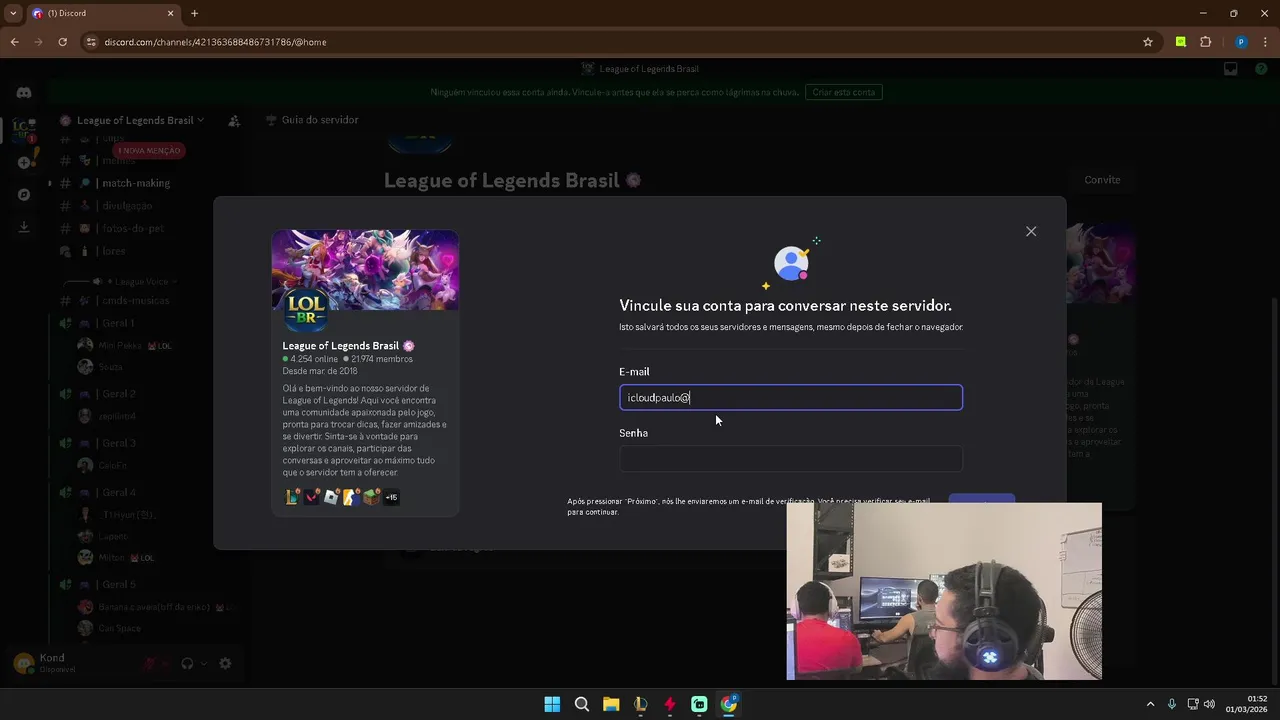Viewport: 1280px width, 720px height.
Task: Toggle the muted microphone icon in user panel
Action: coord(150,663)
